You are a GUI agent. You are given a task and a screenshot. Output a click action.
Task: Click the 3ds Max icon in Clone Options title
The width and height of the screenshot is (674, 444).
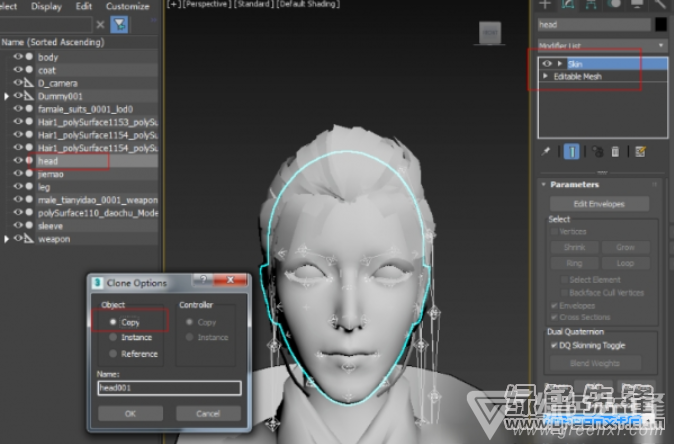click(x=98, y=282)
